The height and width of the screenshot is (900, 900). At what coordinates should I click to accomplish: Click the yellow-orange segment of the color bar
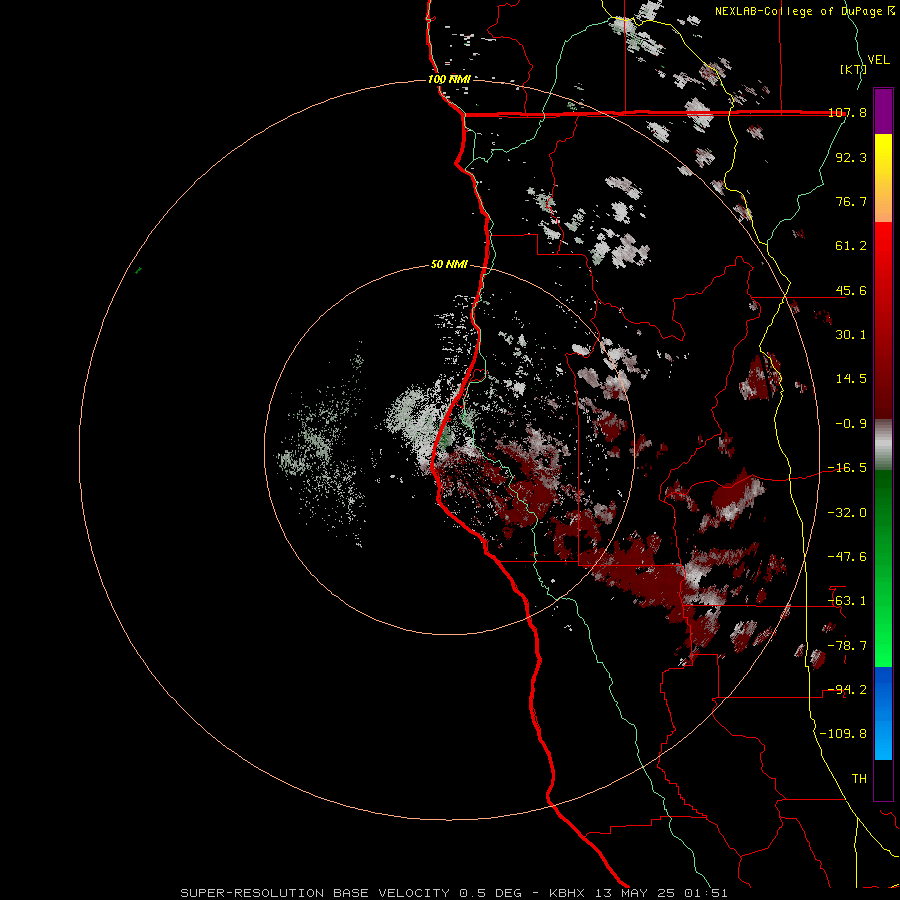click(x=883, y=178)
